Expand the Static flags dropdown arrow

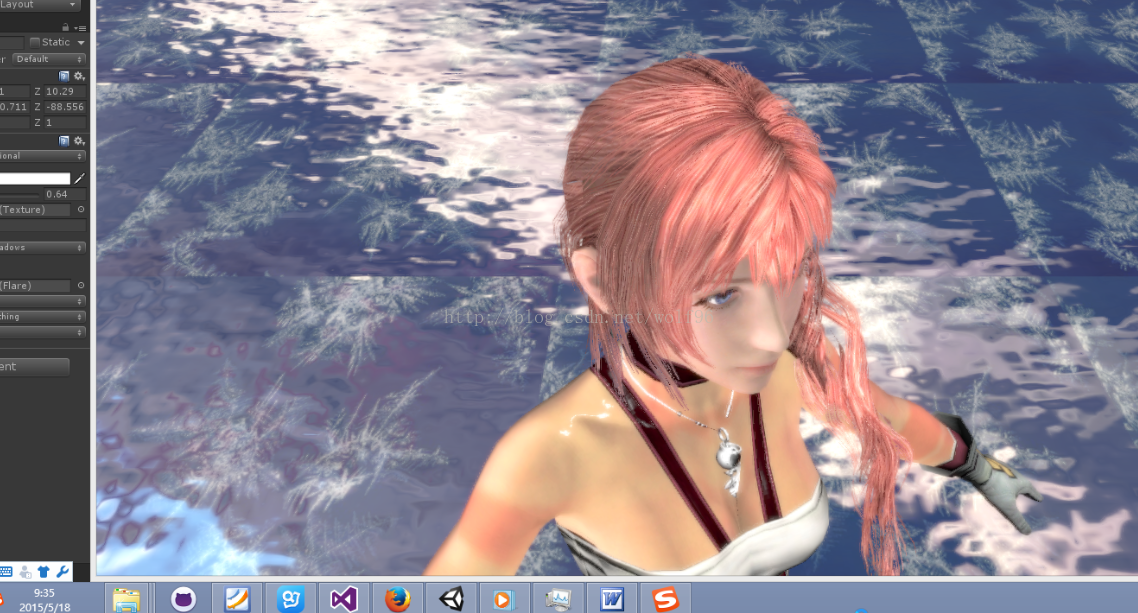[x=81, y=43]
